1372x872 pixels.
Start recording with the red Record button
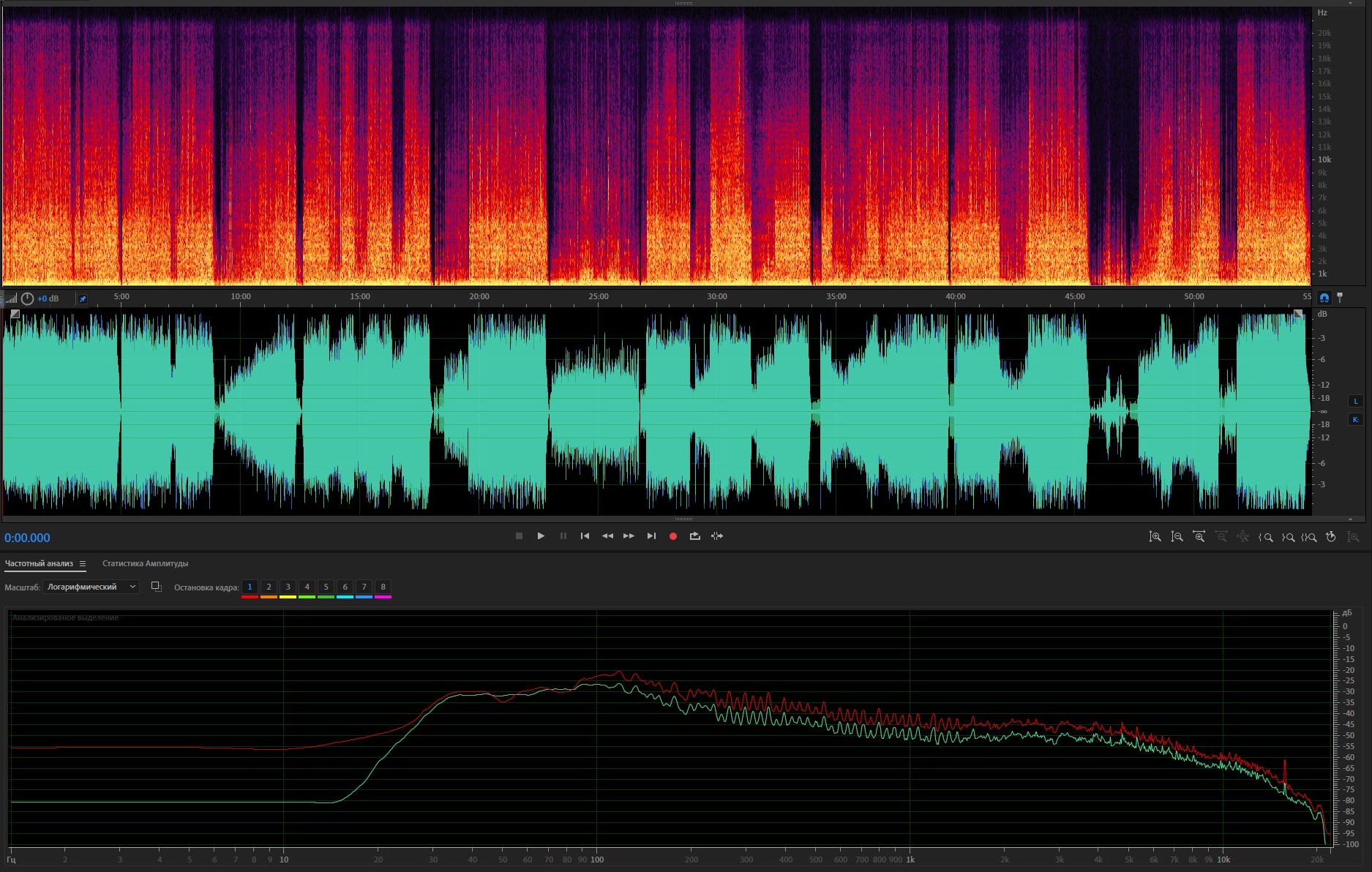tap(673, 536)
